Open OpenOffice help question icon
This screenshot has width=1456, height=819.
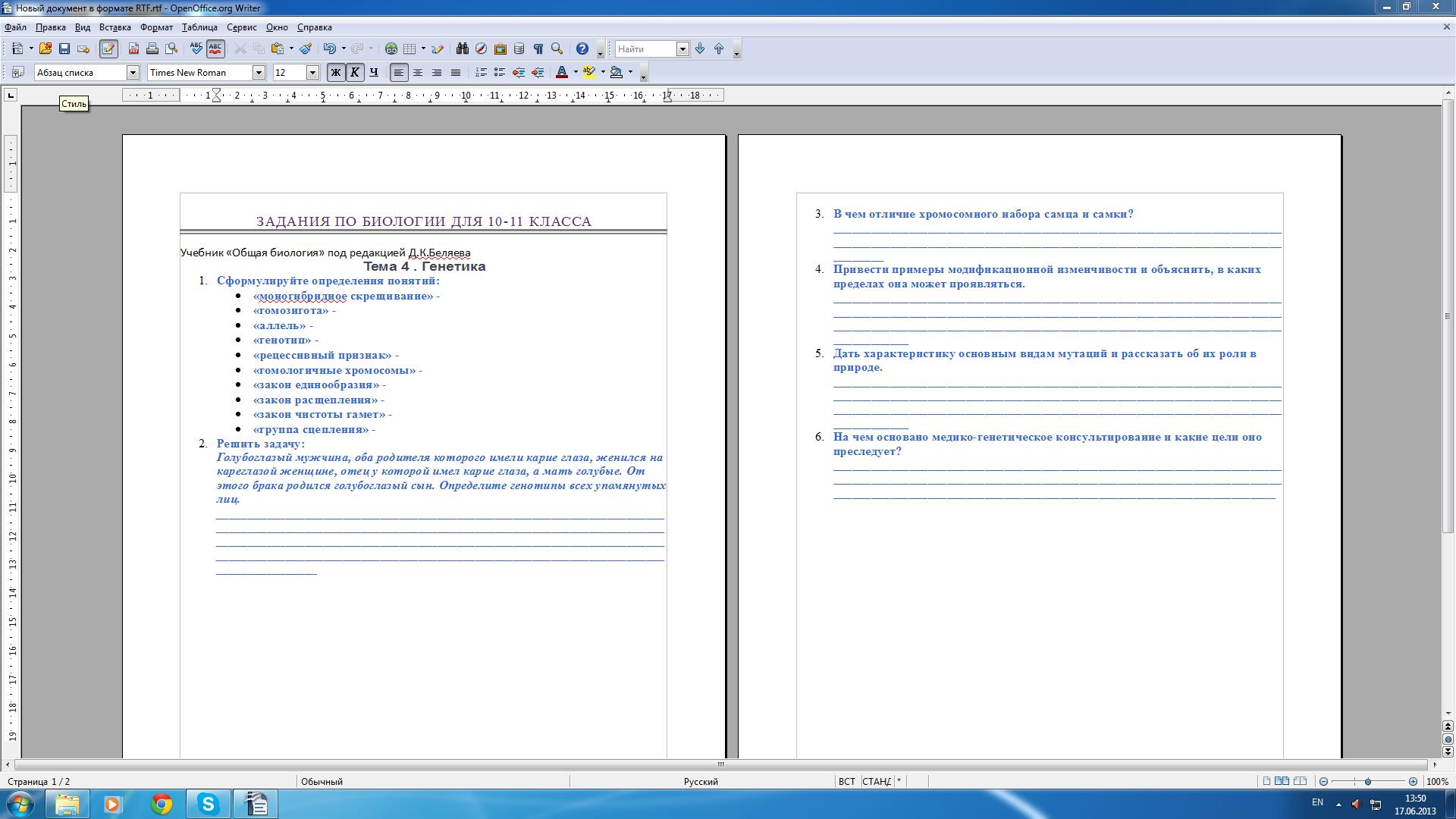pos(582,49)
